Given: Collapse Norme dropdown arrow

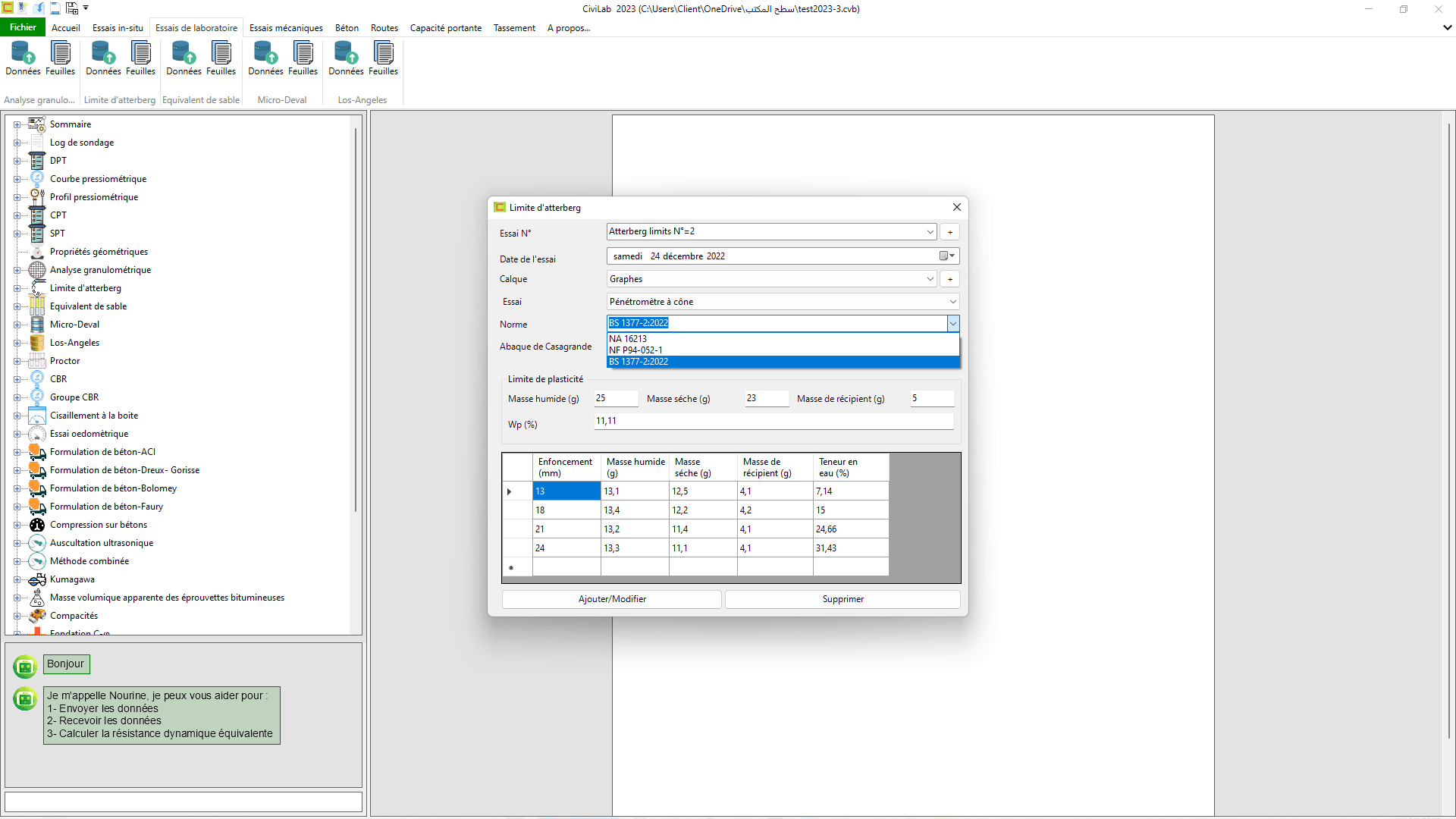Looking at the screenshot, I should [952, 324].
